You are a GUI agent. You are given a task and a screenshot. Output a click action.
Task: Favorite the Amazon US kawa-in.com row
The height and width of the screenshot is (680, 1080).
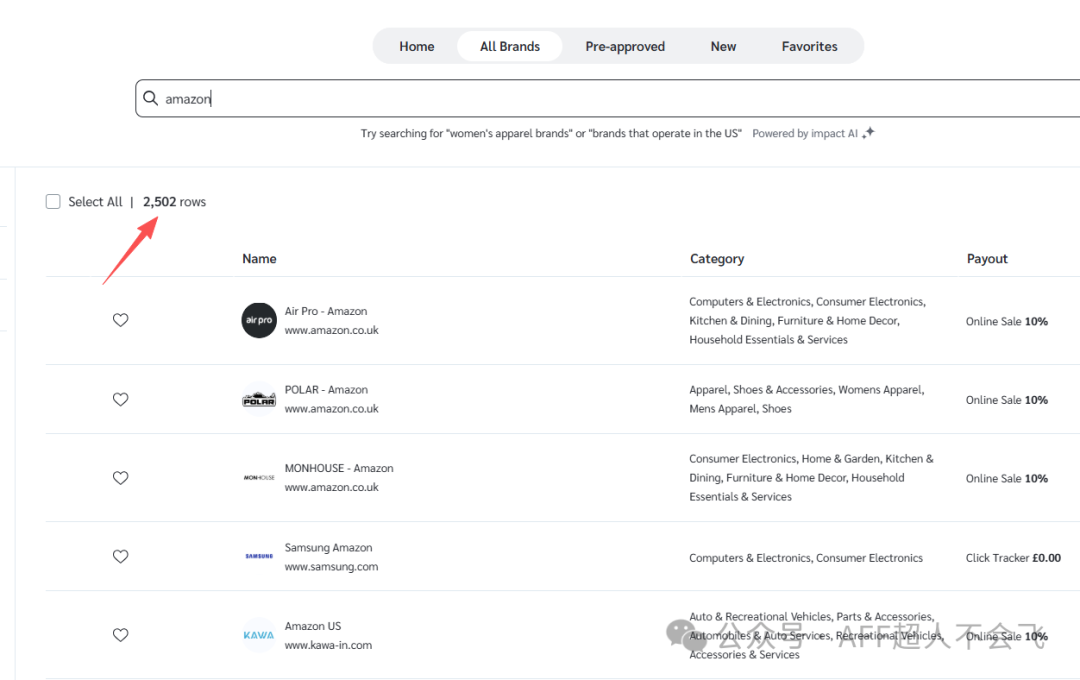click(x=121, y=635)
